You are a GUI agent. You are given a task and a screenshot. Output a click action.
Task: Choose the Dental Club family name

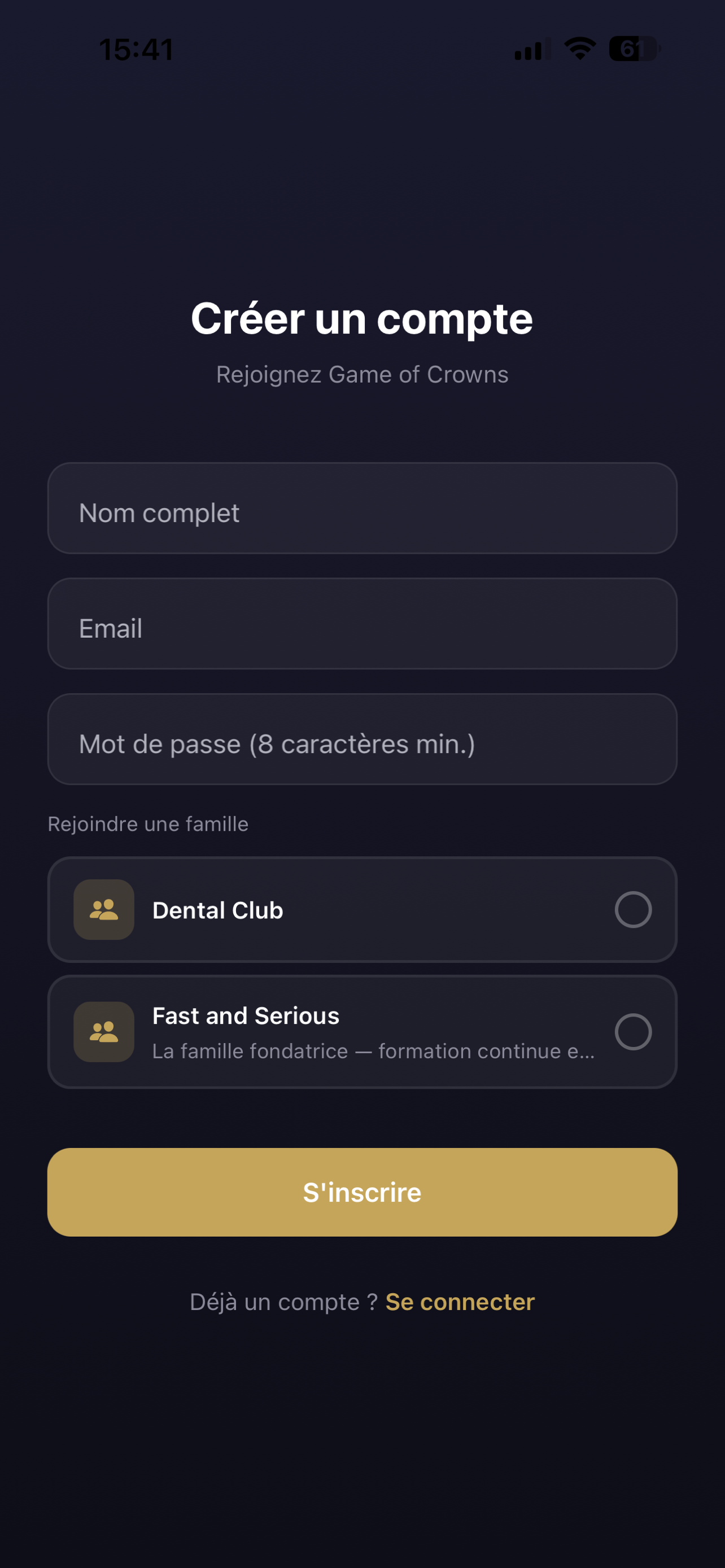217,910
